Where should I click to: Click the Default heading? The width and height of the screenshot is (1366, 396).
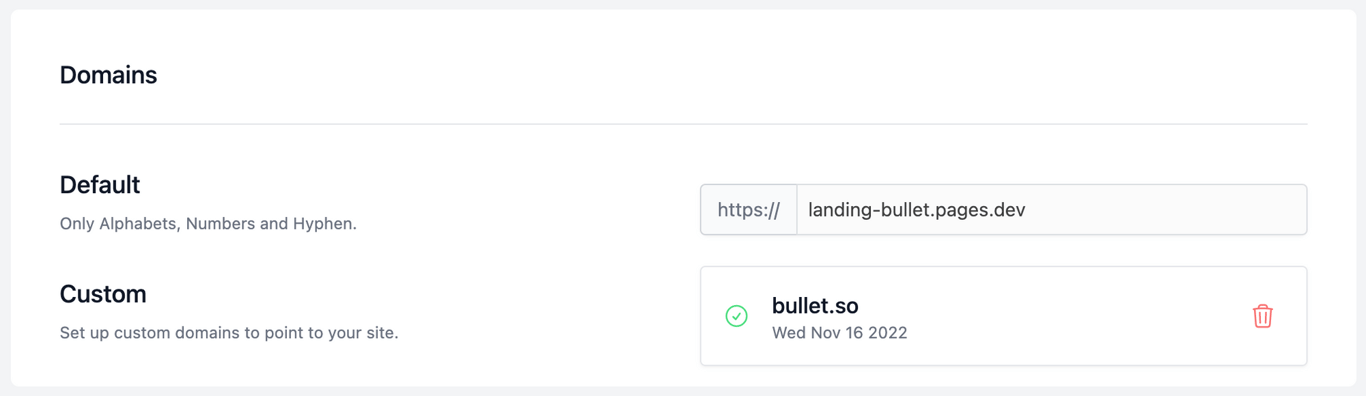click(100, 185)
